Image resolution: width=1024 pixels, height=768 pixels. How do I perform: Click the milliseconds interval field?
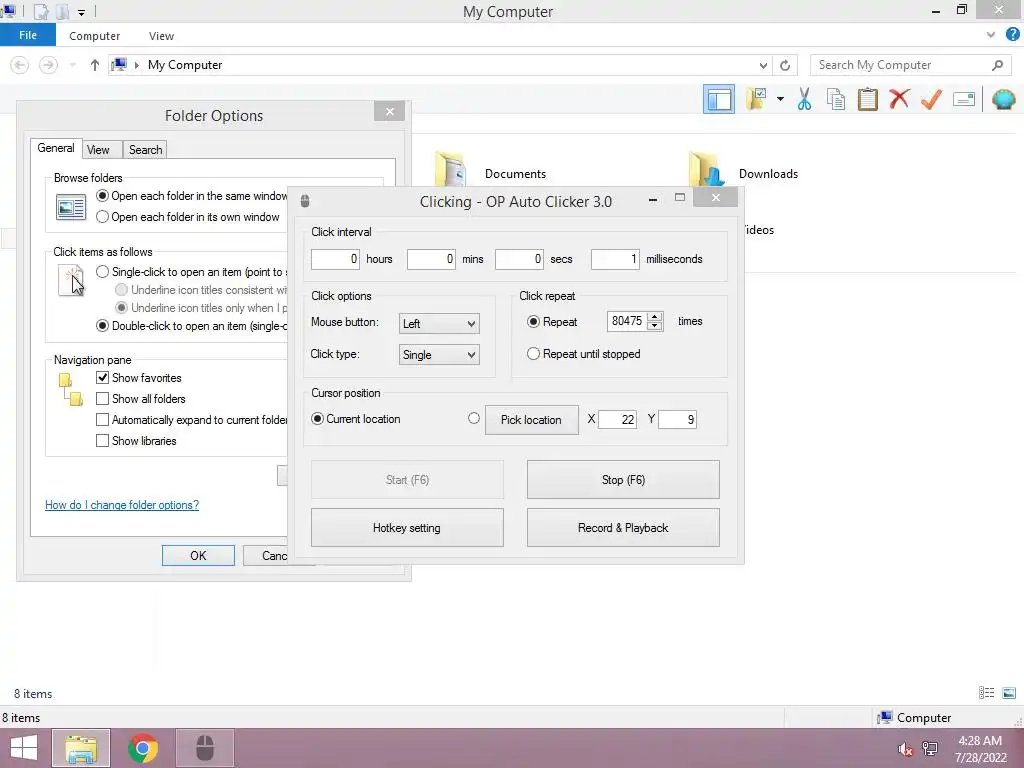(615, 259)
